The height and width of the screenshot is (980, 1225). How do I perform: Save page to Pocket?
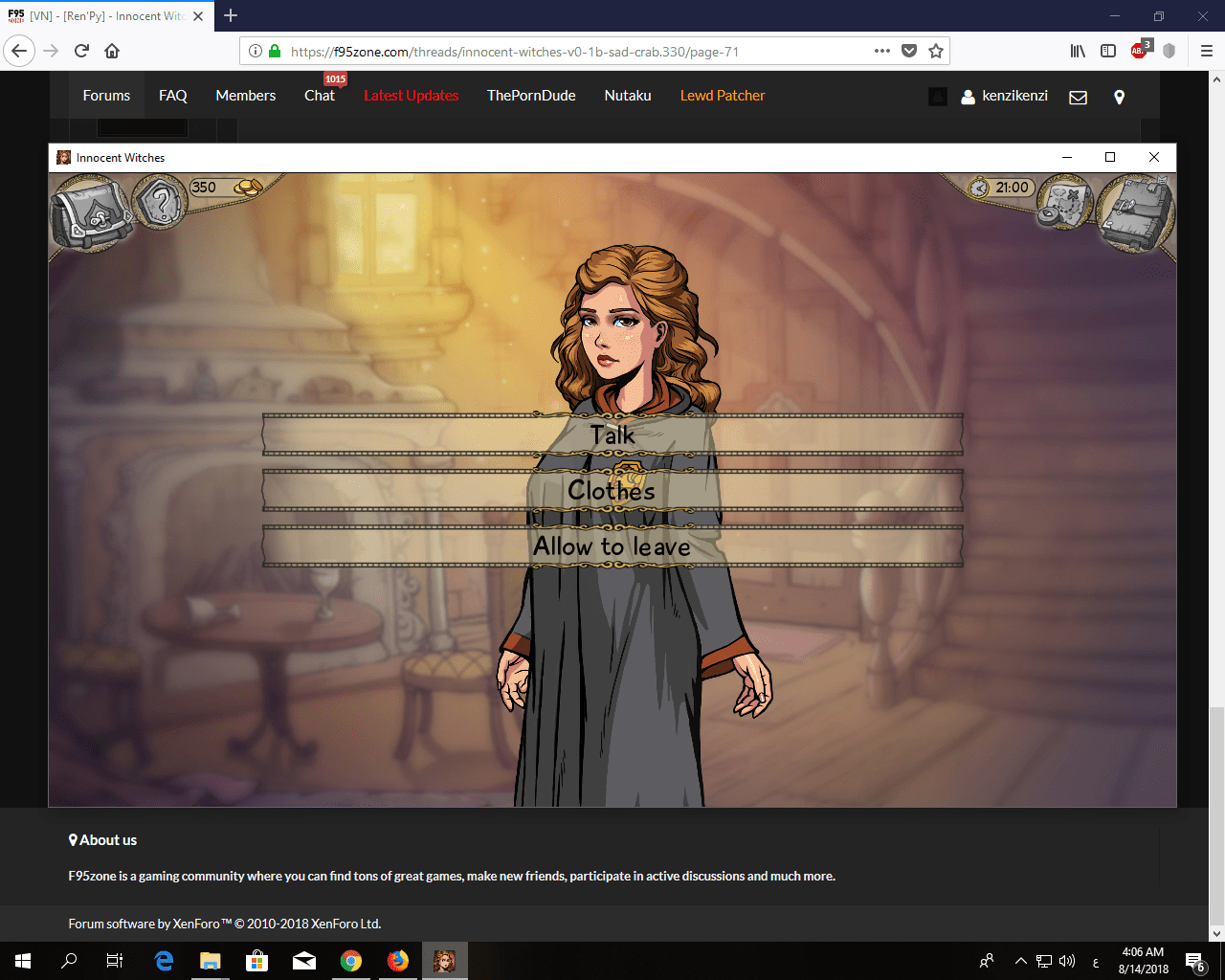[909, 52]
